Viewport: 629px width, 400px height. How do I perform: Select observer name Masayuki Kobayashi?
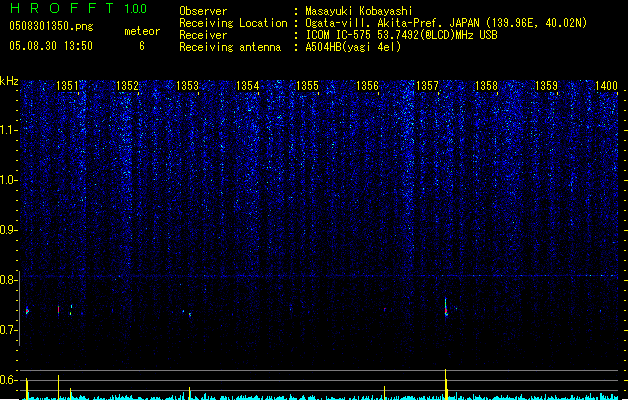(359, 11)
